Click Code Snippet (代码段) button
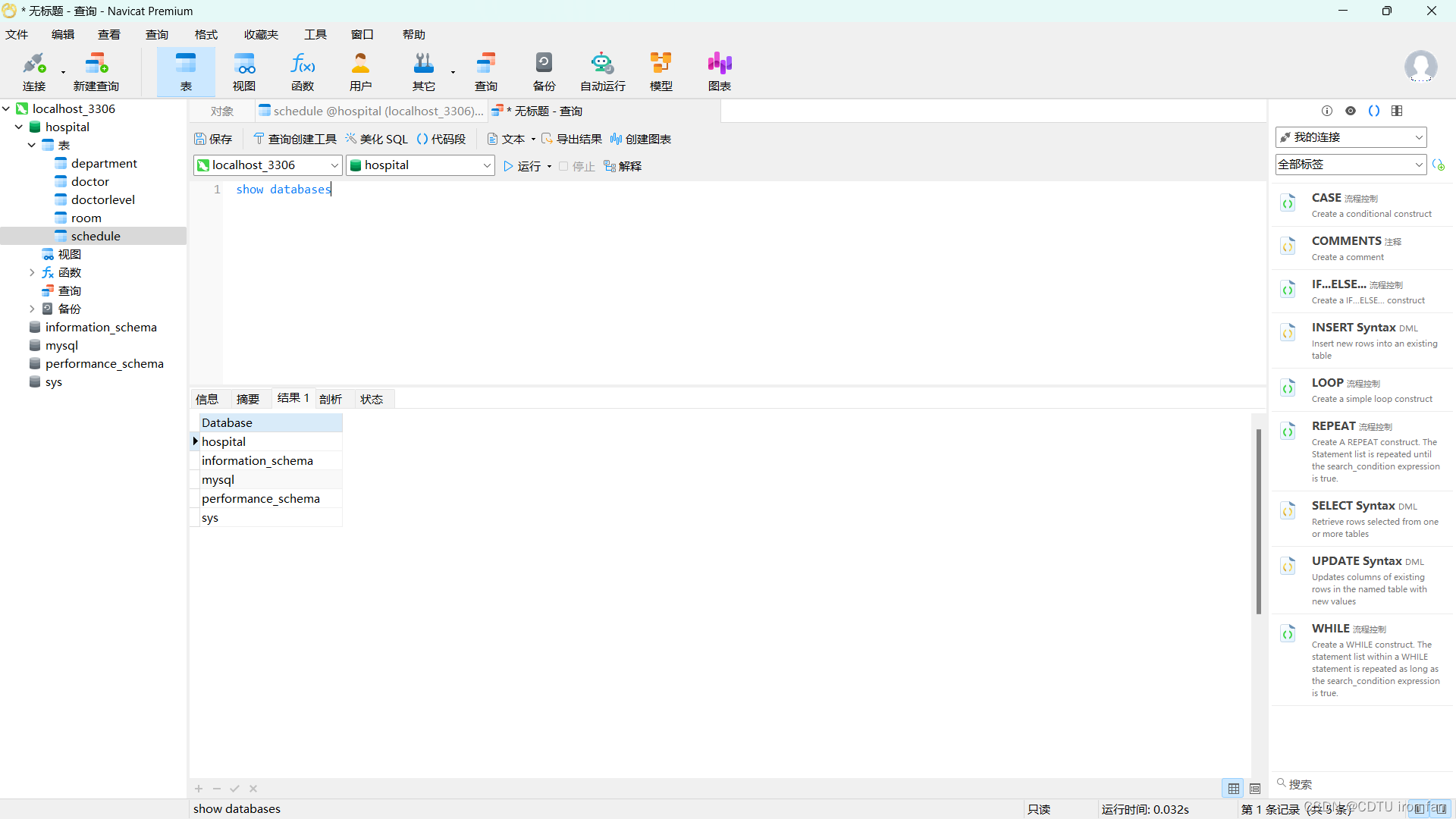Screen dimensions: 1456x819 (x=441, y=139)
